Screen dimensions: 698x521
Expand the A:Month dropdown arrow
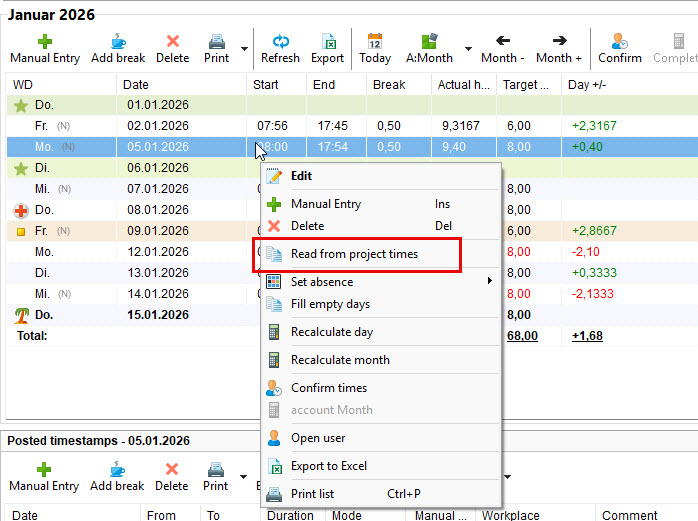[469, 48]
